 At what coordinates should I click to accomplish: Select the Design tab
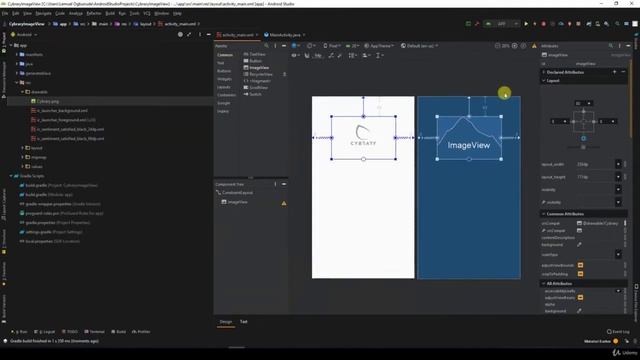pyautogui.click(x=226, y=322)
